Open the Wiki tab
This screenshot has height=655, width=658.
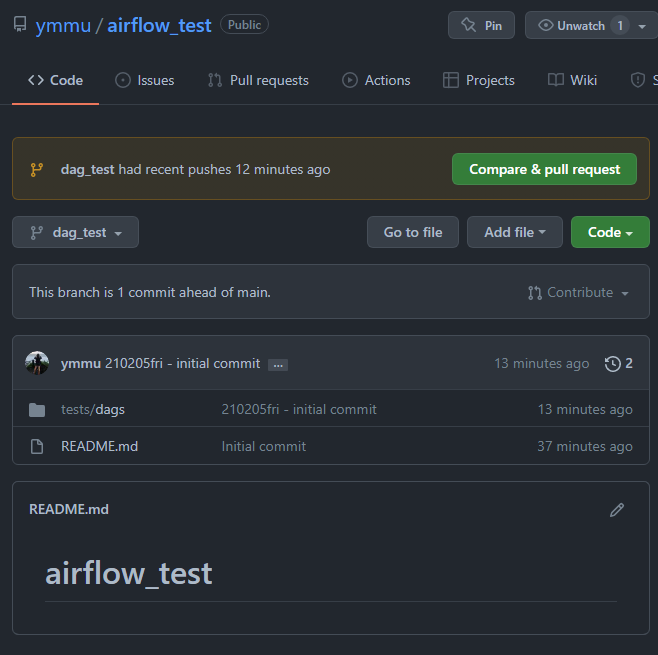pyautogui.click(x=572, y=80)
